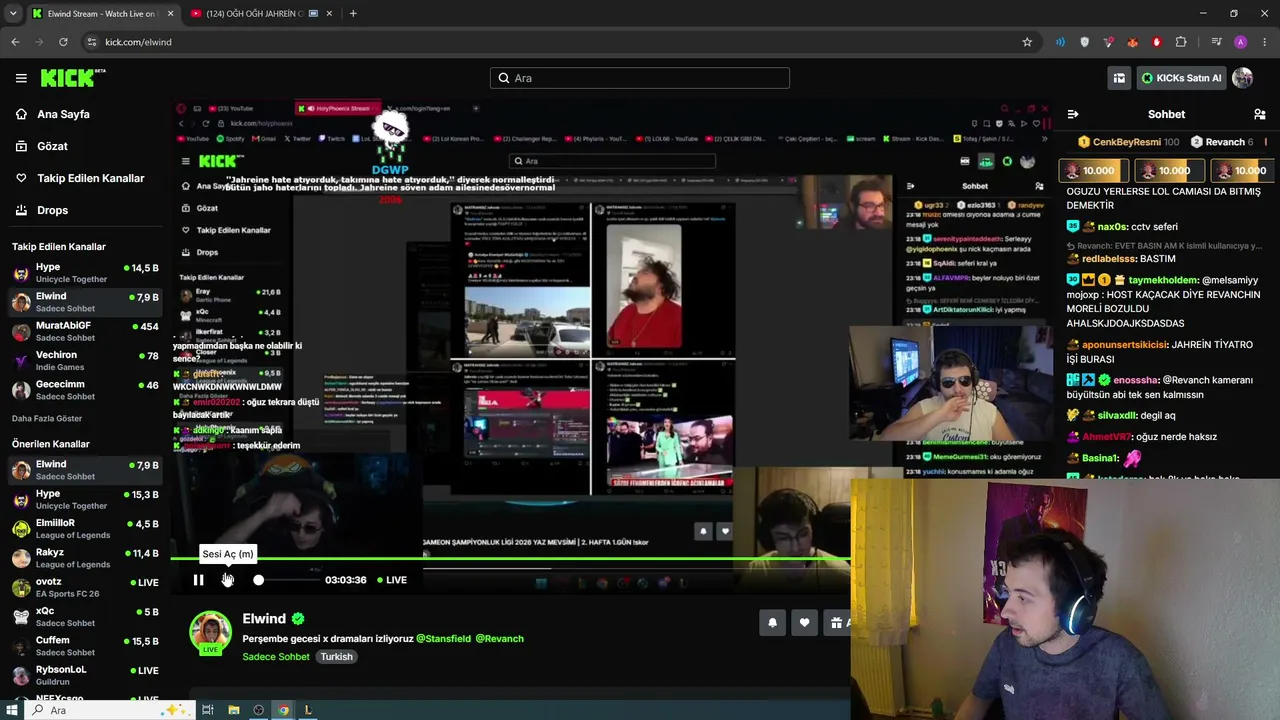
Task: Click the Elwind streamer profile avatar
Action: pos(210,632)
